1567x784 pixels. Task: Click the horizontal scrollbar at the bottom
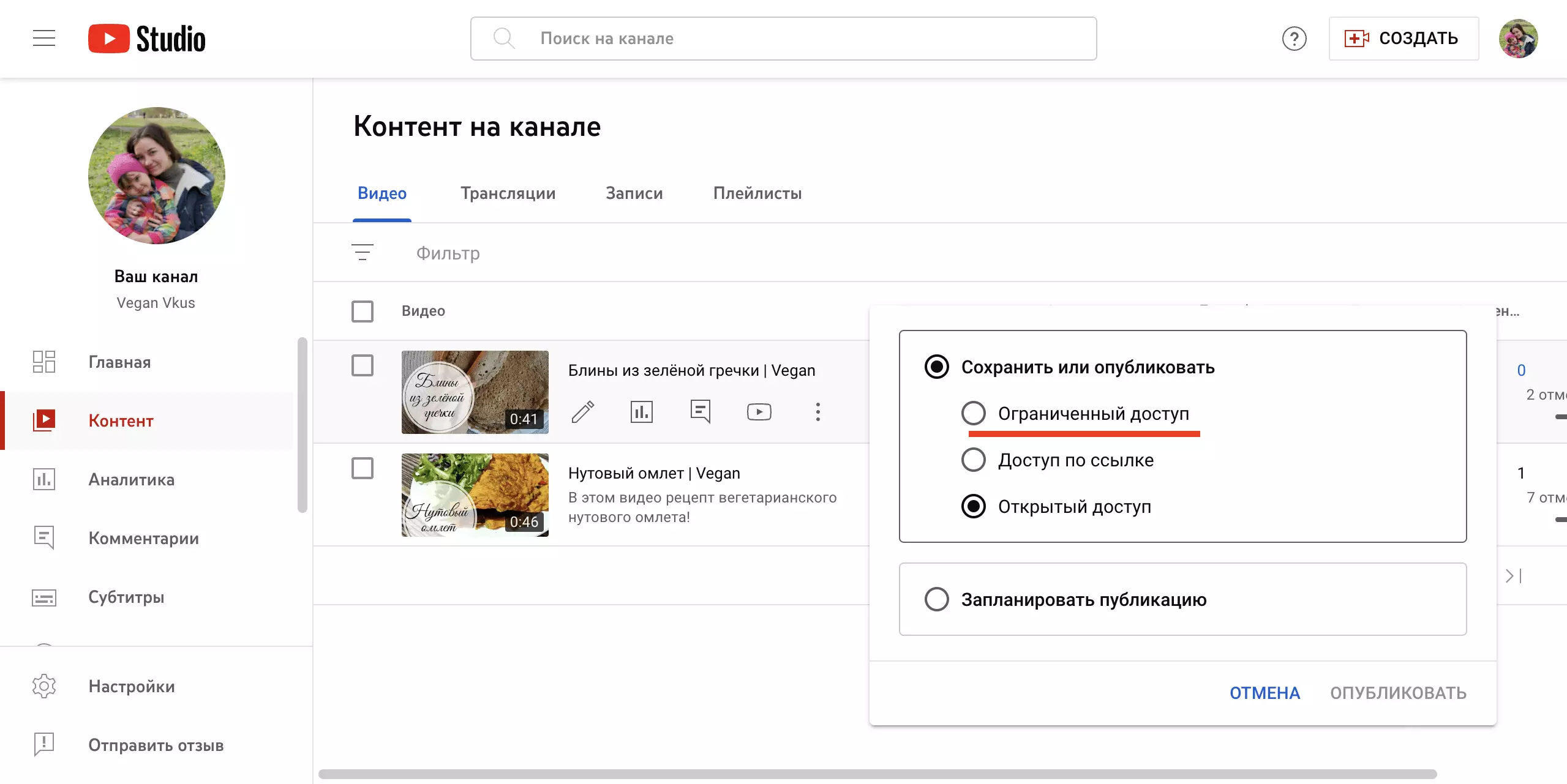(x=877, y=774)
